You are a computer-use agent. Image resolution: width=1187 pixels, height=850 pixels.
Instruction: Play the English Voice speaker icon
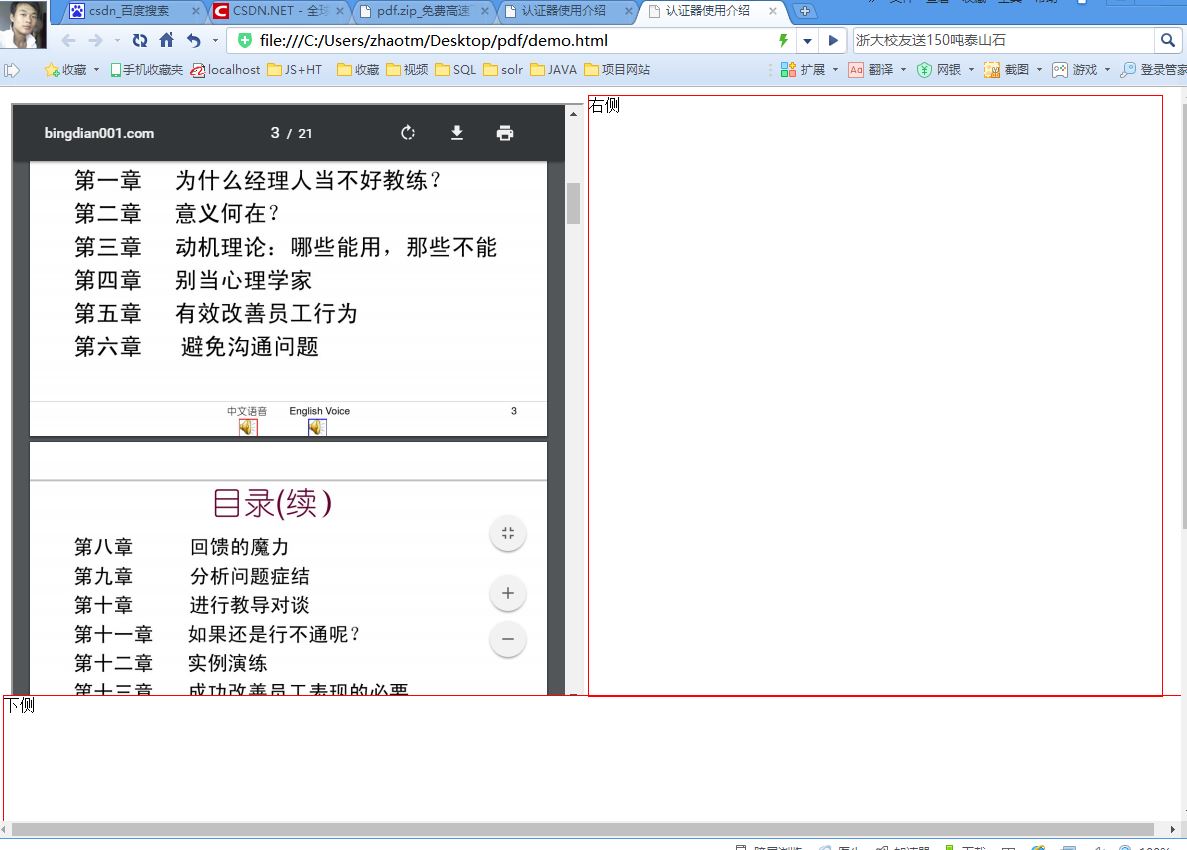317,428
